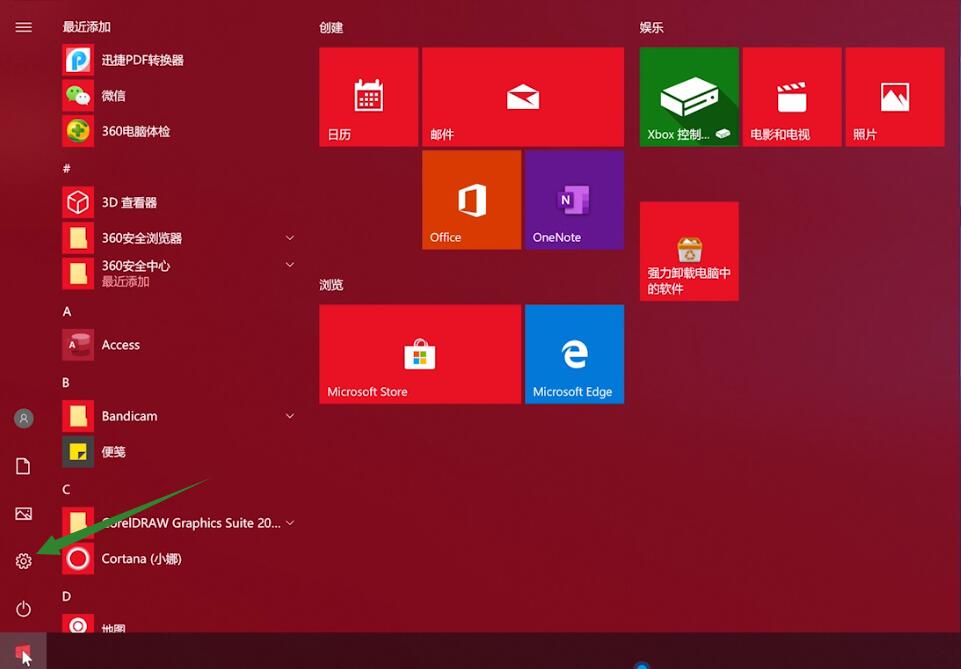
Task: Click the B letter index header
Action: (66, 383)
